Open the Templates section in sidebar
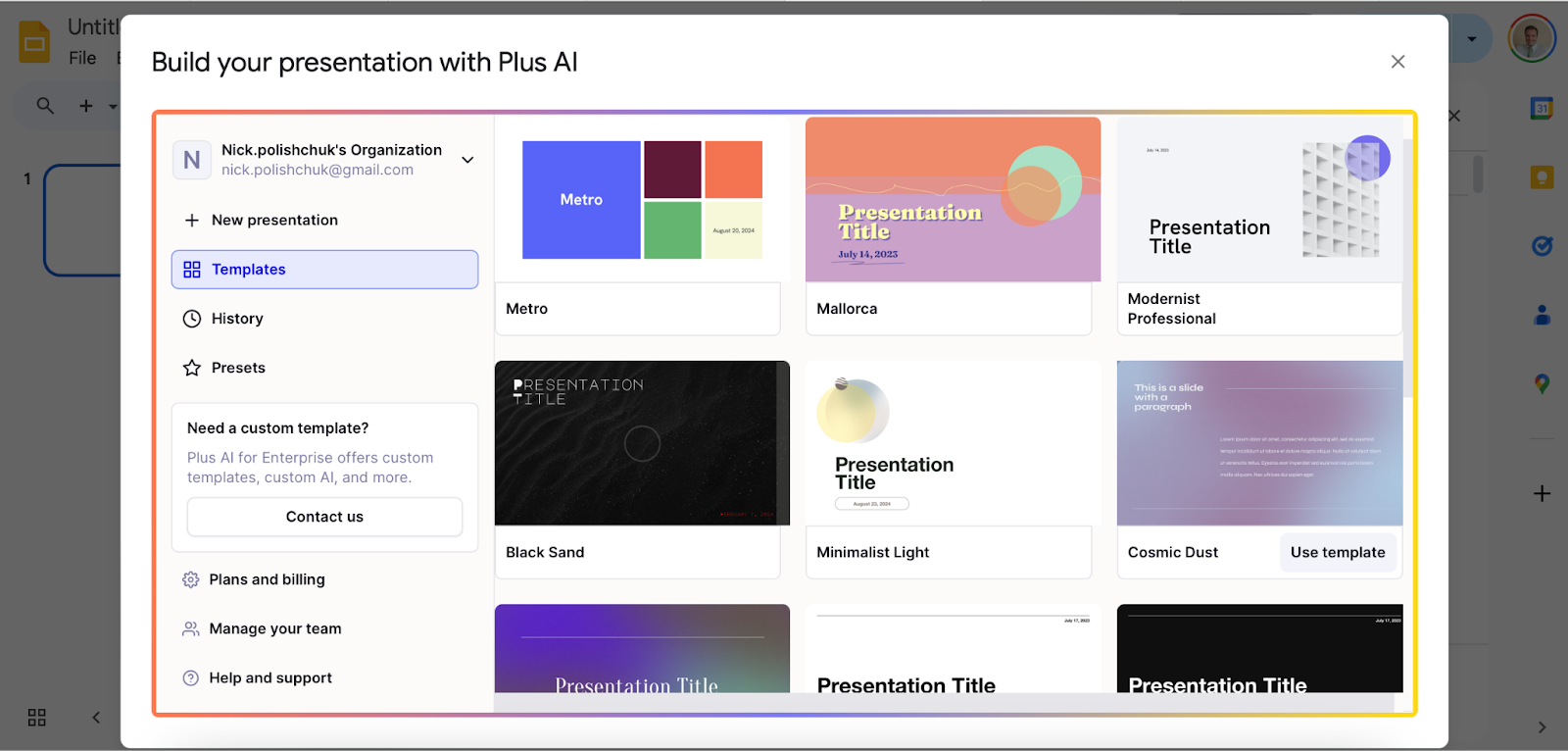The image size is (1568, 751). (324, 270)
